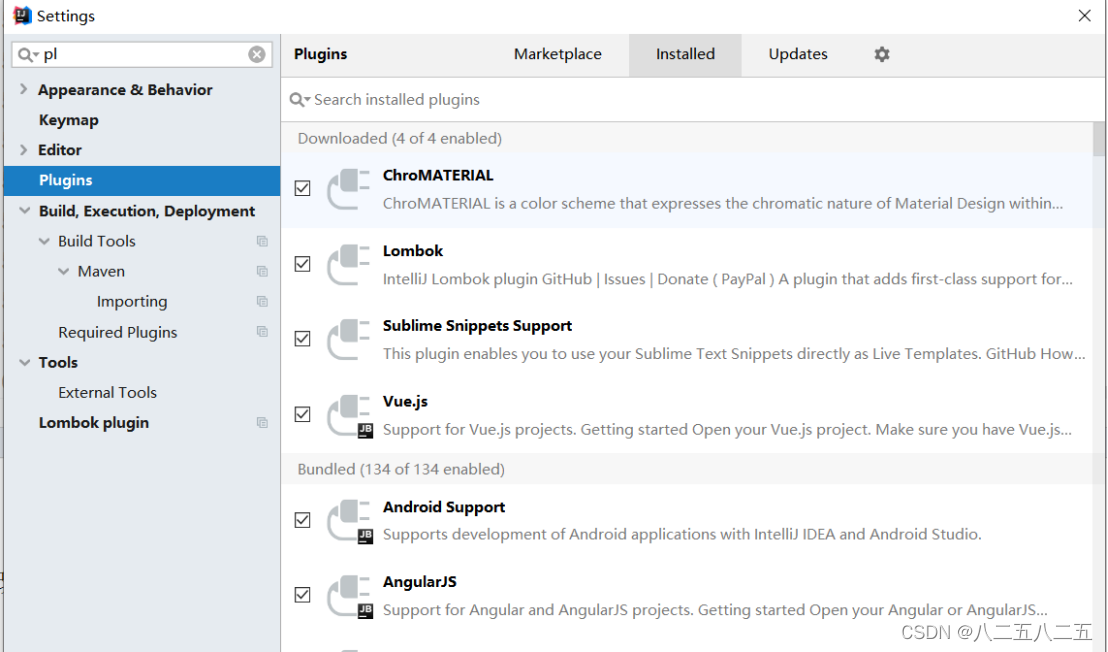Image resolution: width=1108 pixels, height=652 pixels.
Task: Uncheck the AngularJS plugin
Action: 302,595
